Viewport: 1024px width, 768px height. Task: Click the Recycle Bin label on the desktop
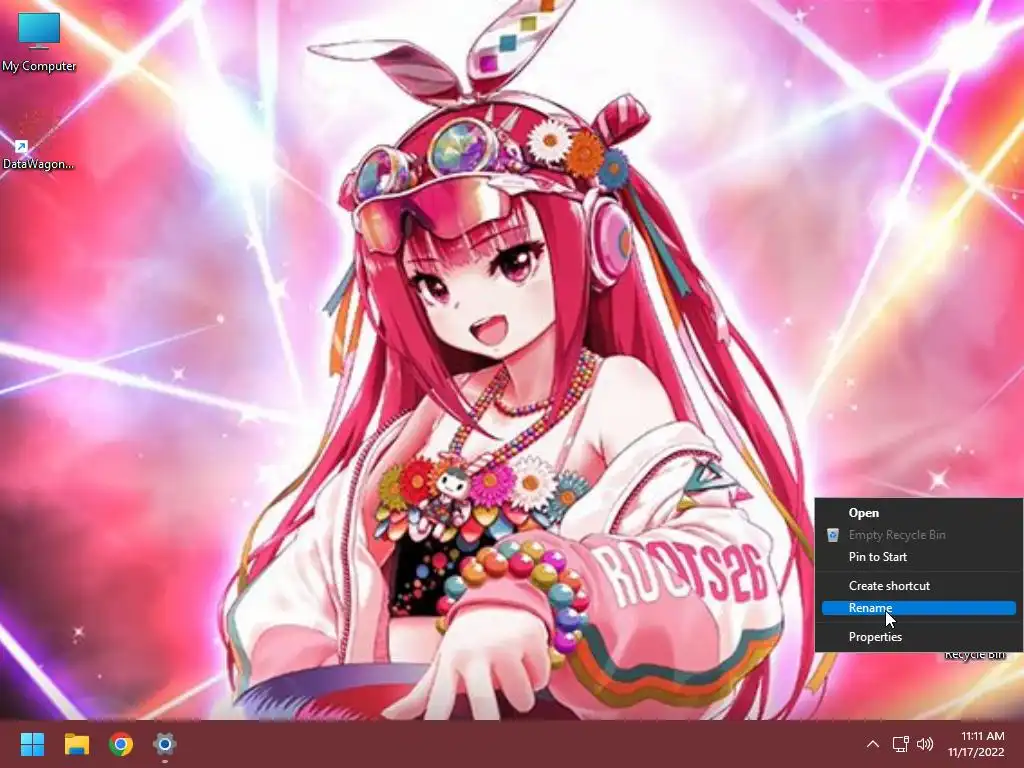975,655
